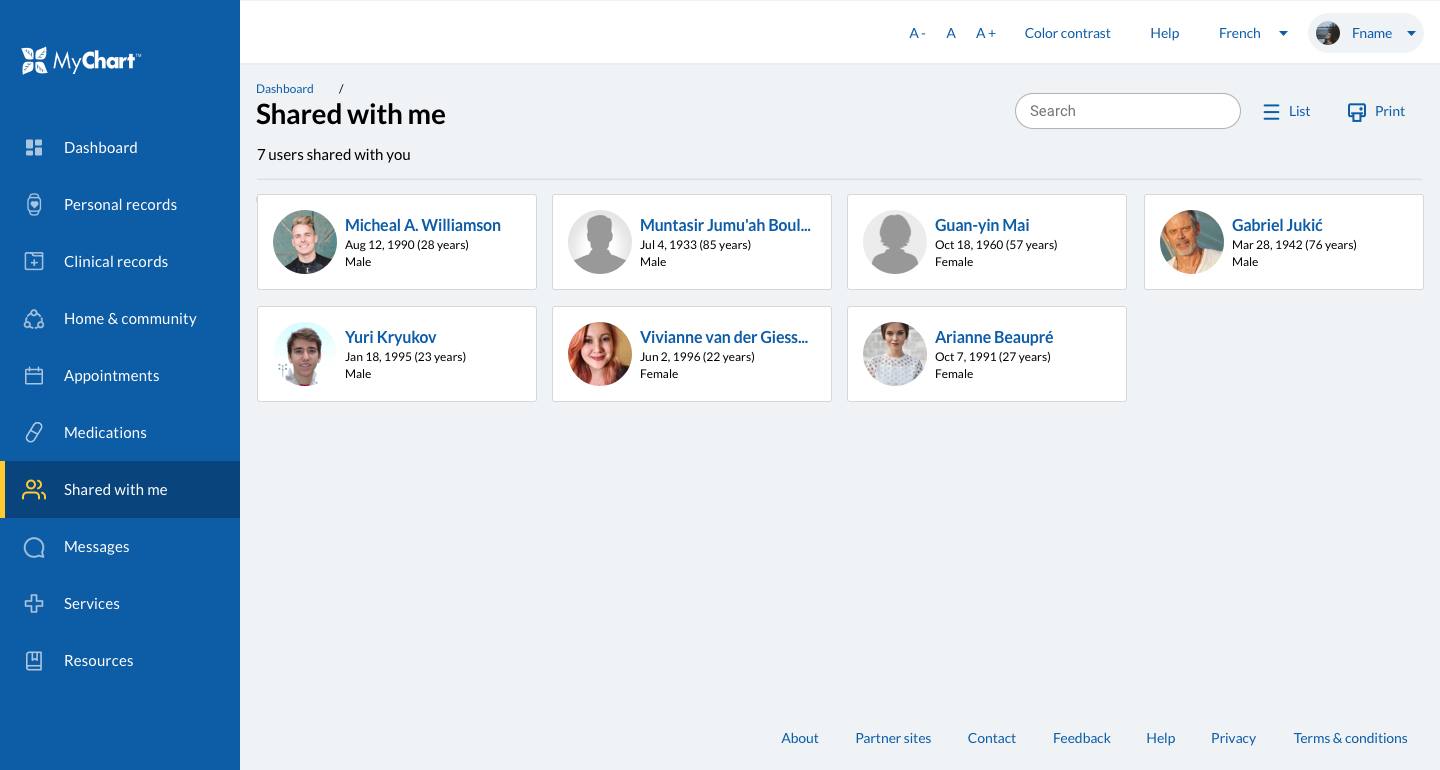The width and height of the screenshot is (1440, 770).
Task: Open Gabriel Jukić's shared profile
Action: click(x=1278, y=224)
